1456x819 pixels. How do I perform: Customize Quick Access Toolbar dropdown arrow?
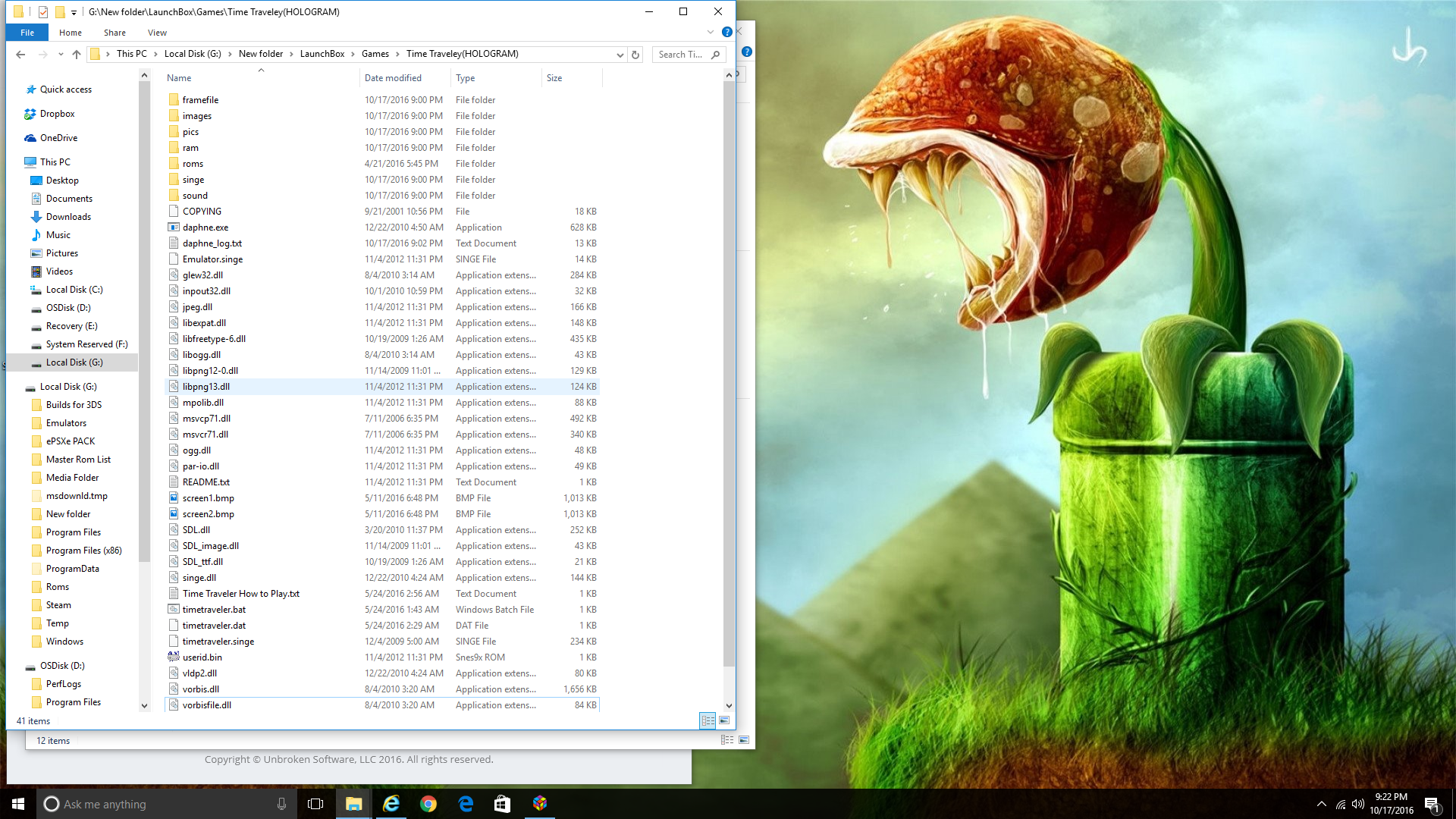pyautogui.click(x=74, y=12)
